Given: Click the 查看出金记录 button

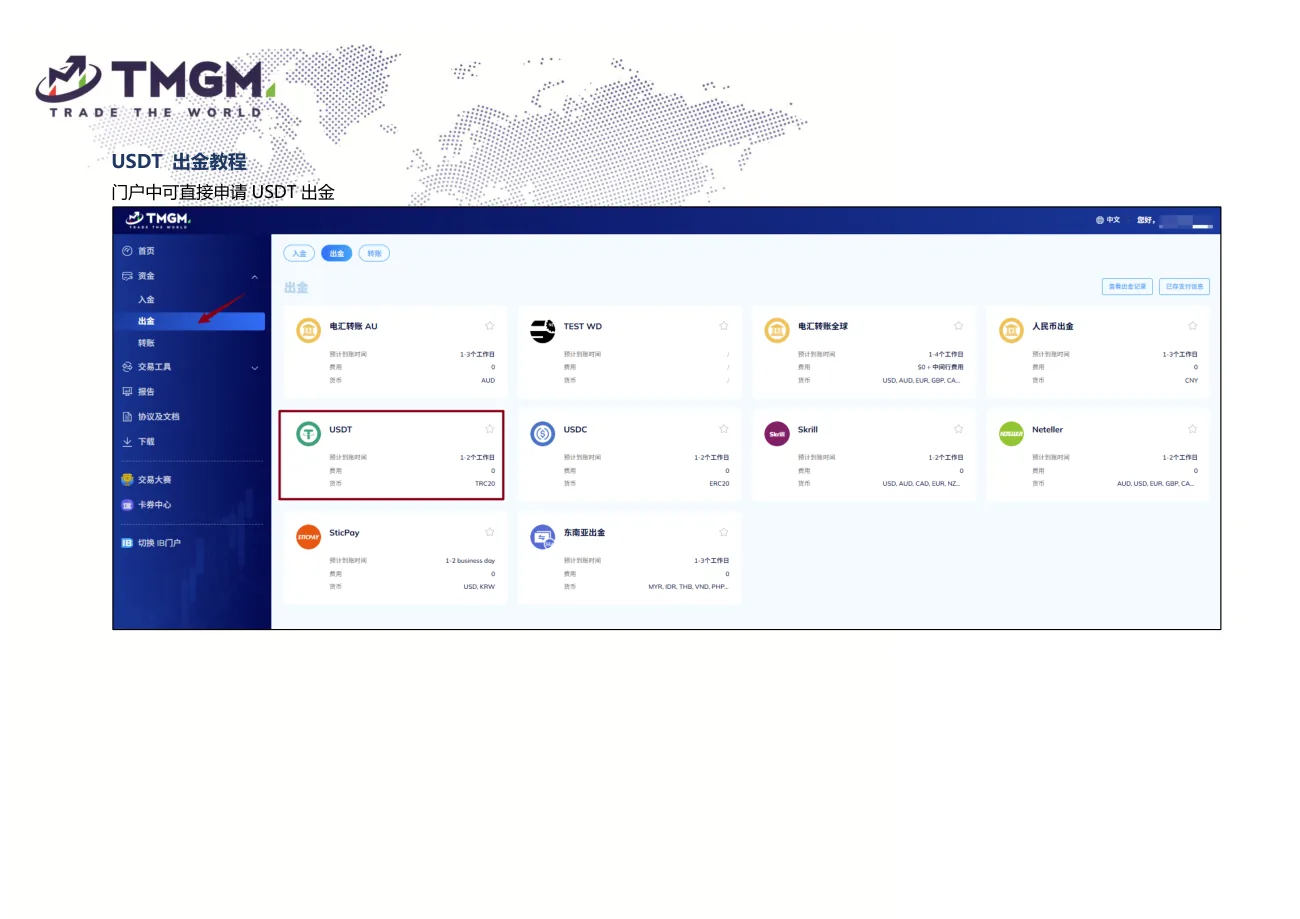Looking at the screenshot, I should [x=1128, y=287].
